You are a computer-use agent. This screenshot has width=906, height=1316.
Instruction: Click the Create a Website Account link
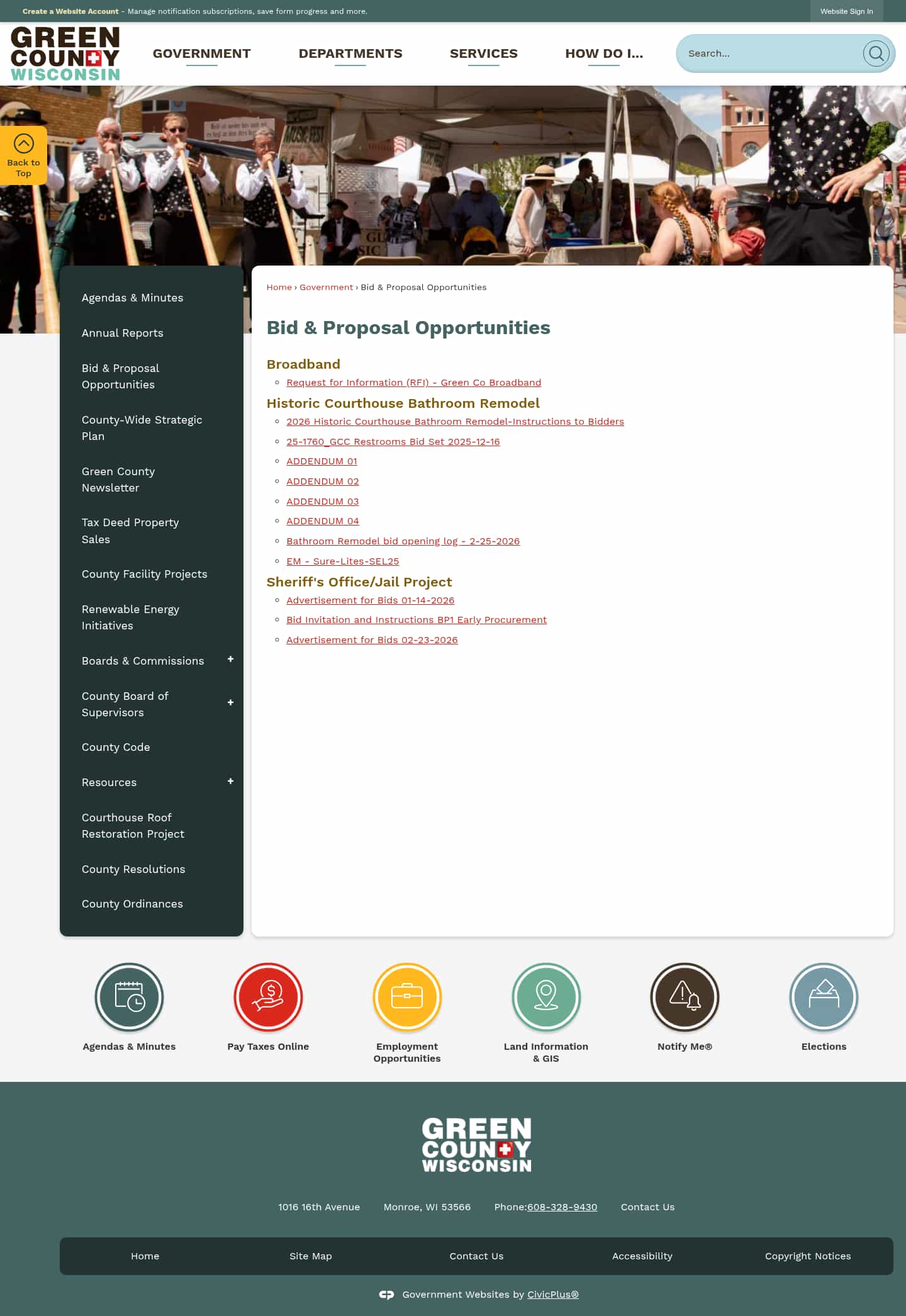(x=70, y=11)
